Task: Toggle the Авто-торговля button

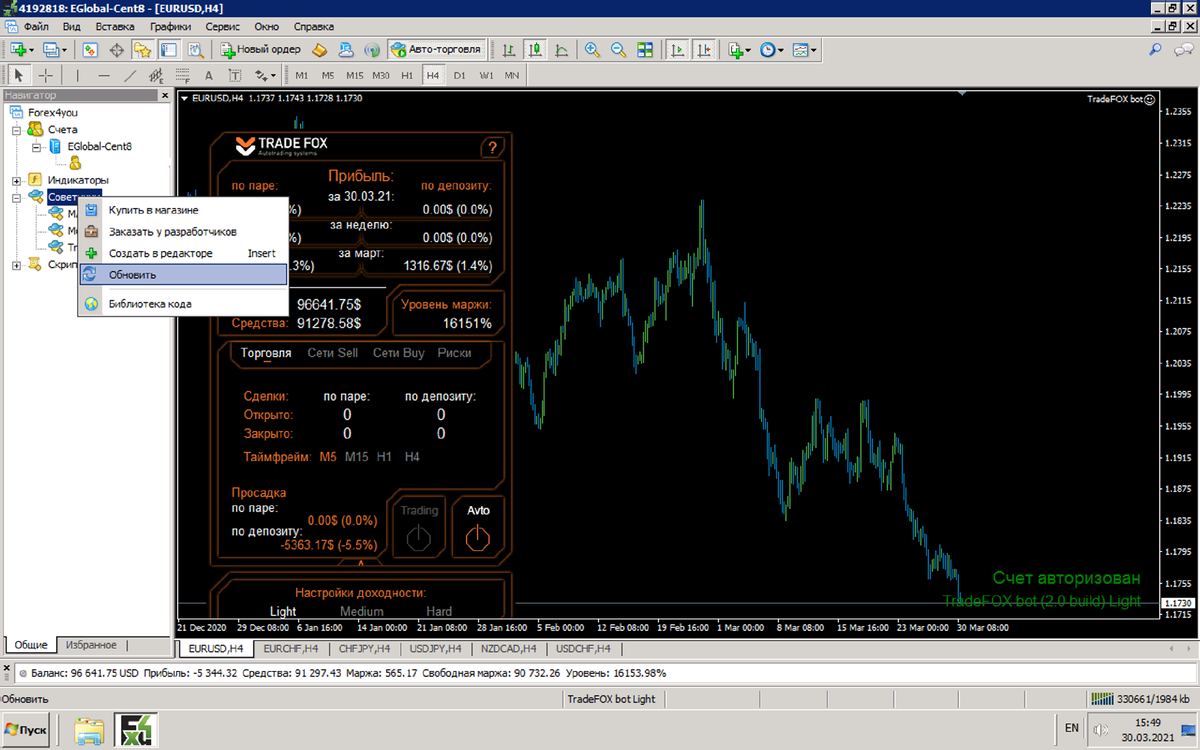Action: tap(436, 49)
